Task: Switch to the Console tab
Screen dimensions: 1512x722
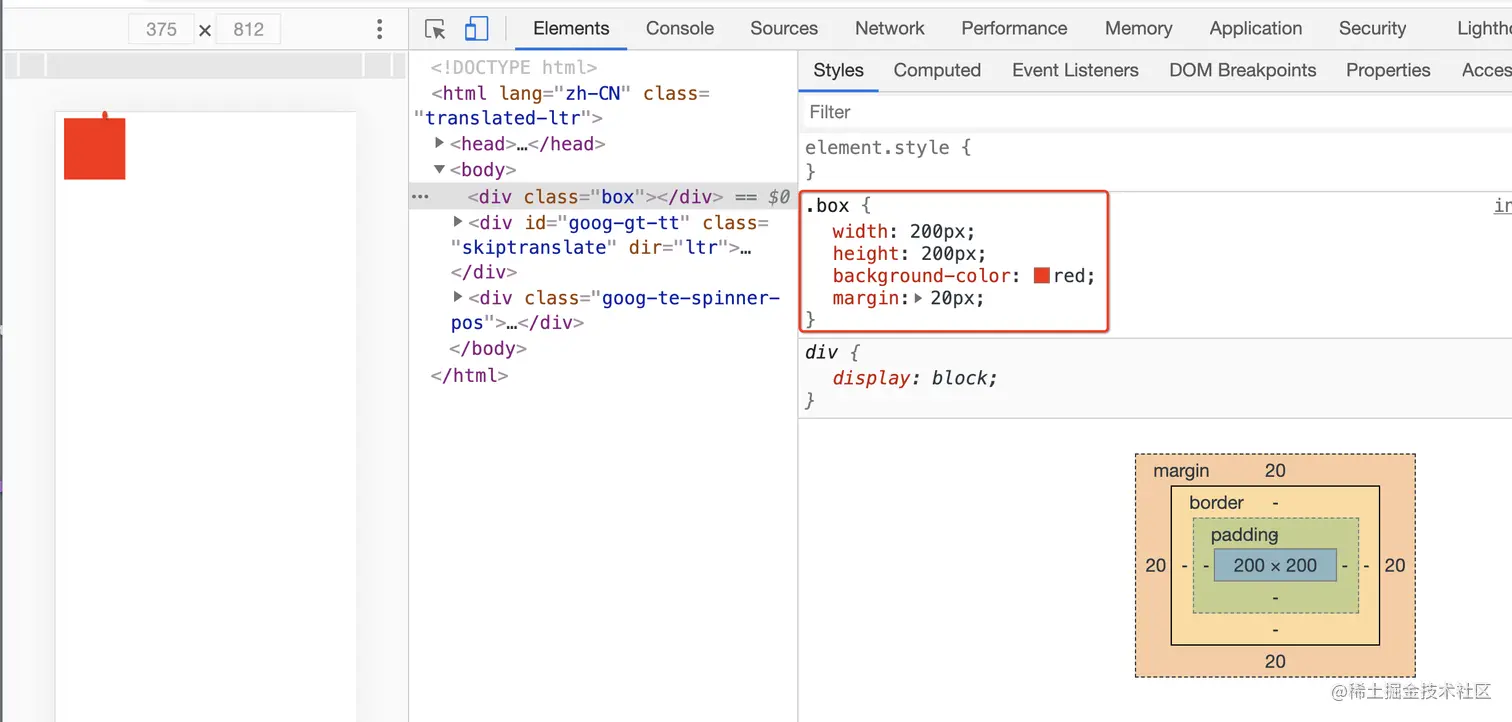Action: pyautogui.click(x=680, y=29)
